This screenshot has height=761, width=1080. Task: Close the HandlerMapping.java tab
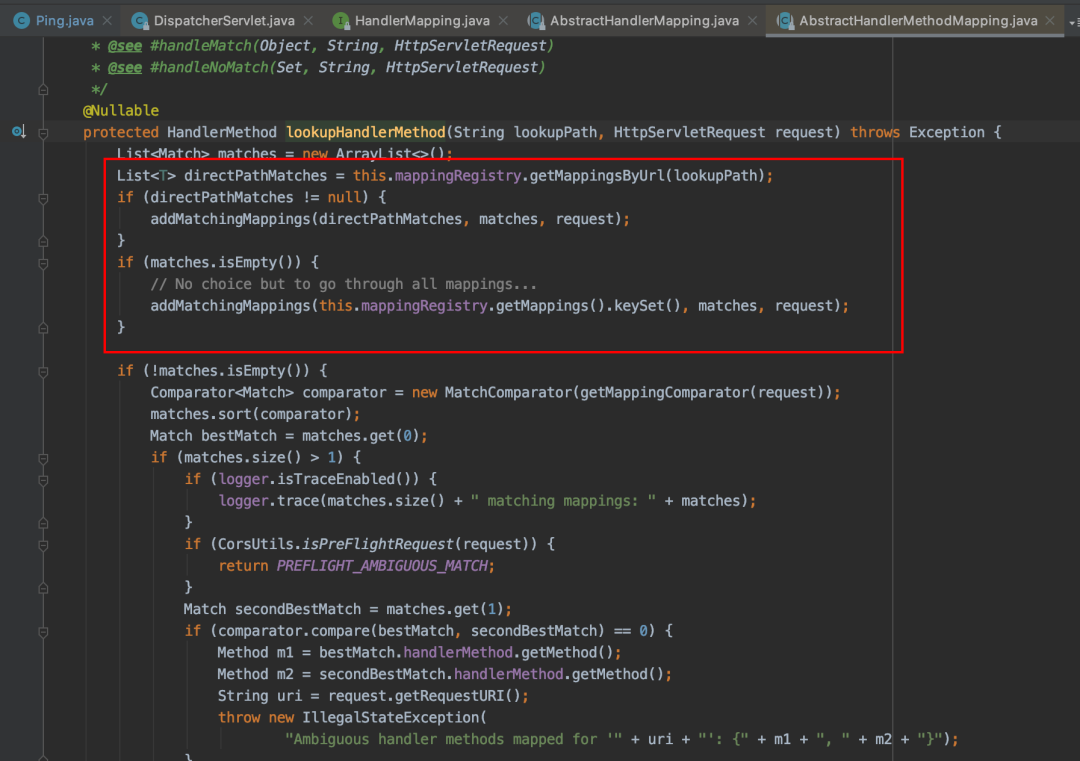[504, 20]
